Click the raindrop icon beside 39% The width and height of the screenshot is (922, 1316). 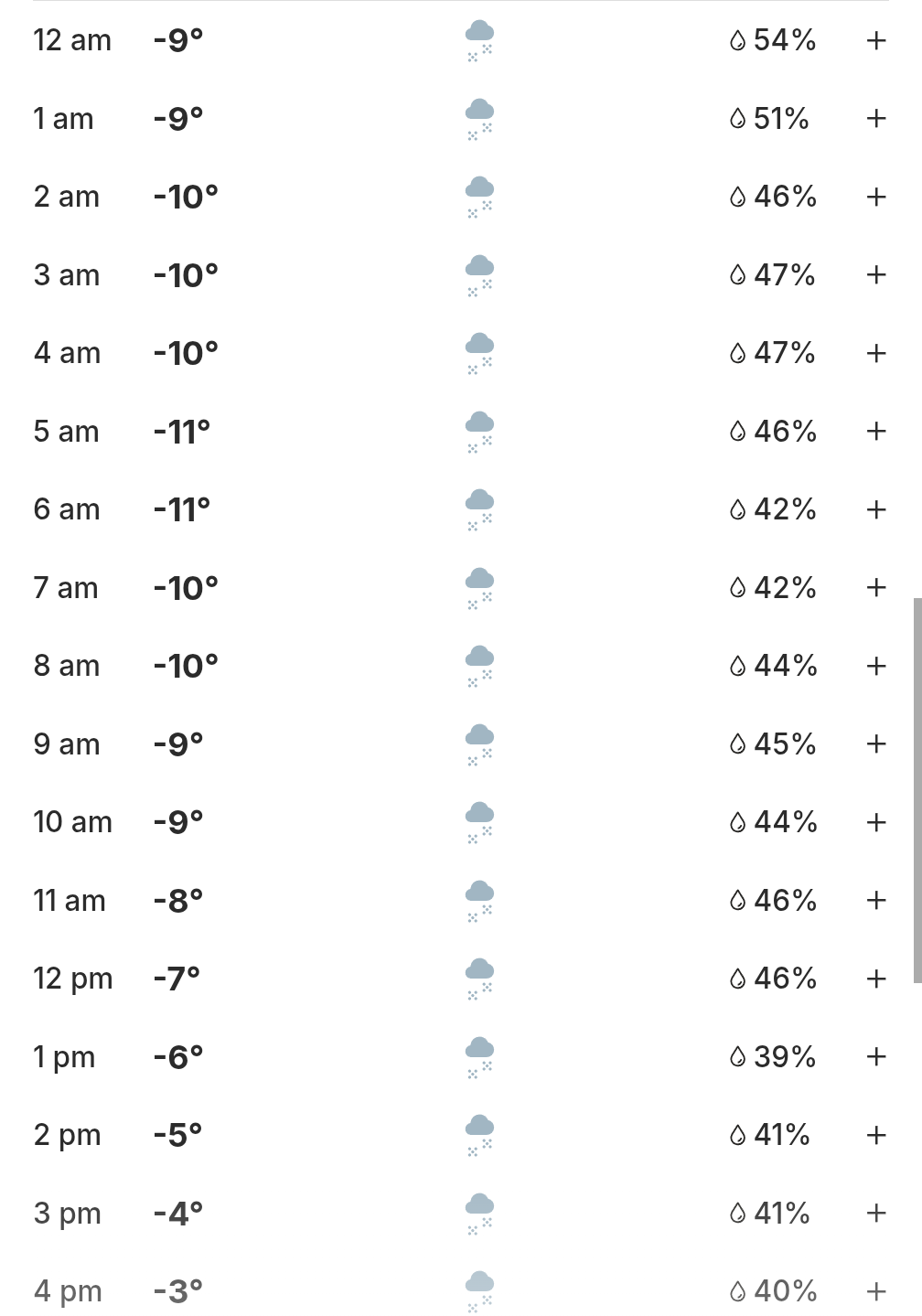pyautogui.click(x=738, y=1057)
